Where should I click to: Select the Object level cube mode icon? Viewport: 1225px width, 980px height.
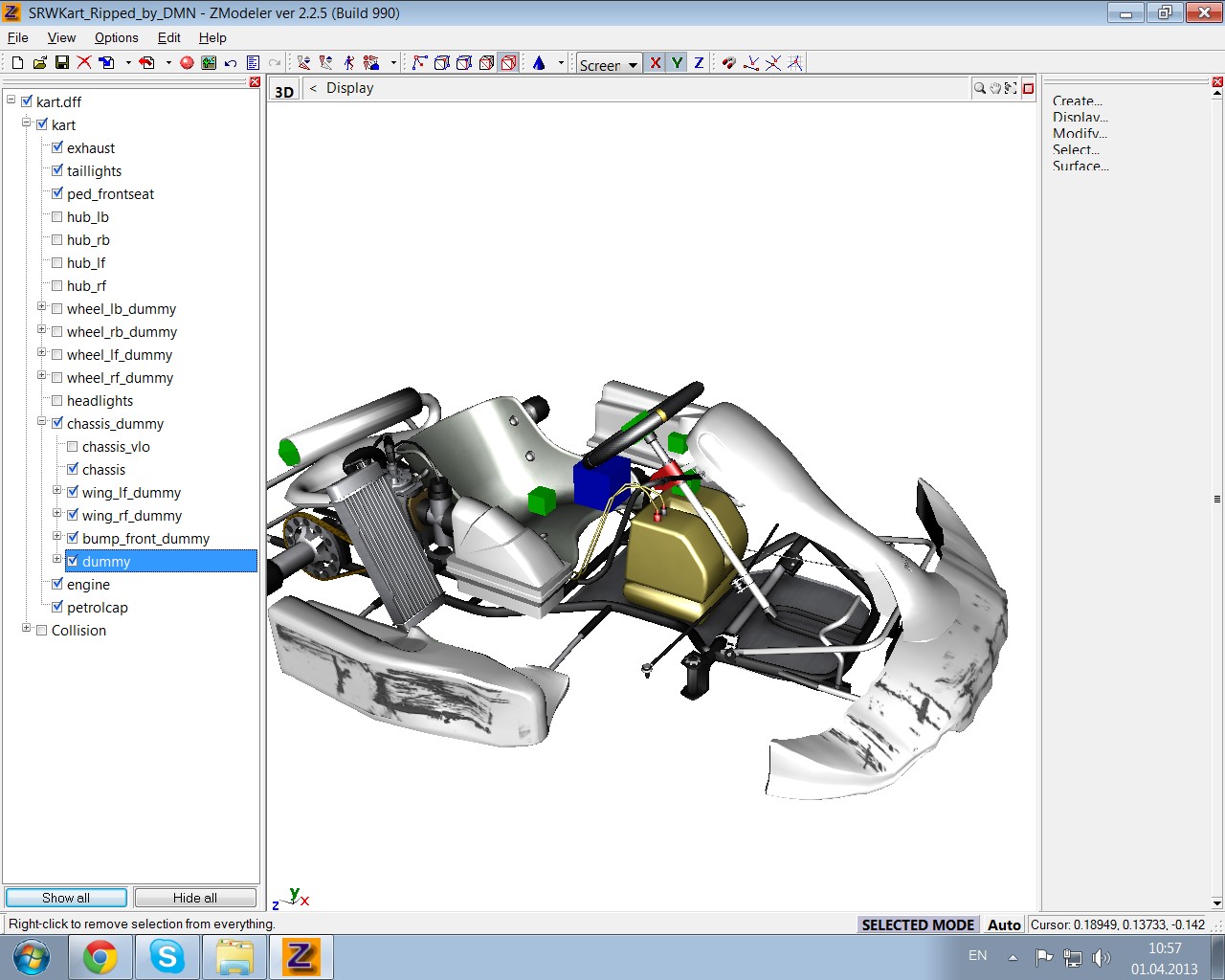tap(509, 63)
